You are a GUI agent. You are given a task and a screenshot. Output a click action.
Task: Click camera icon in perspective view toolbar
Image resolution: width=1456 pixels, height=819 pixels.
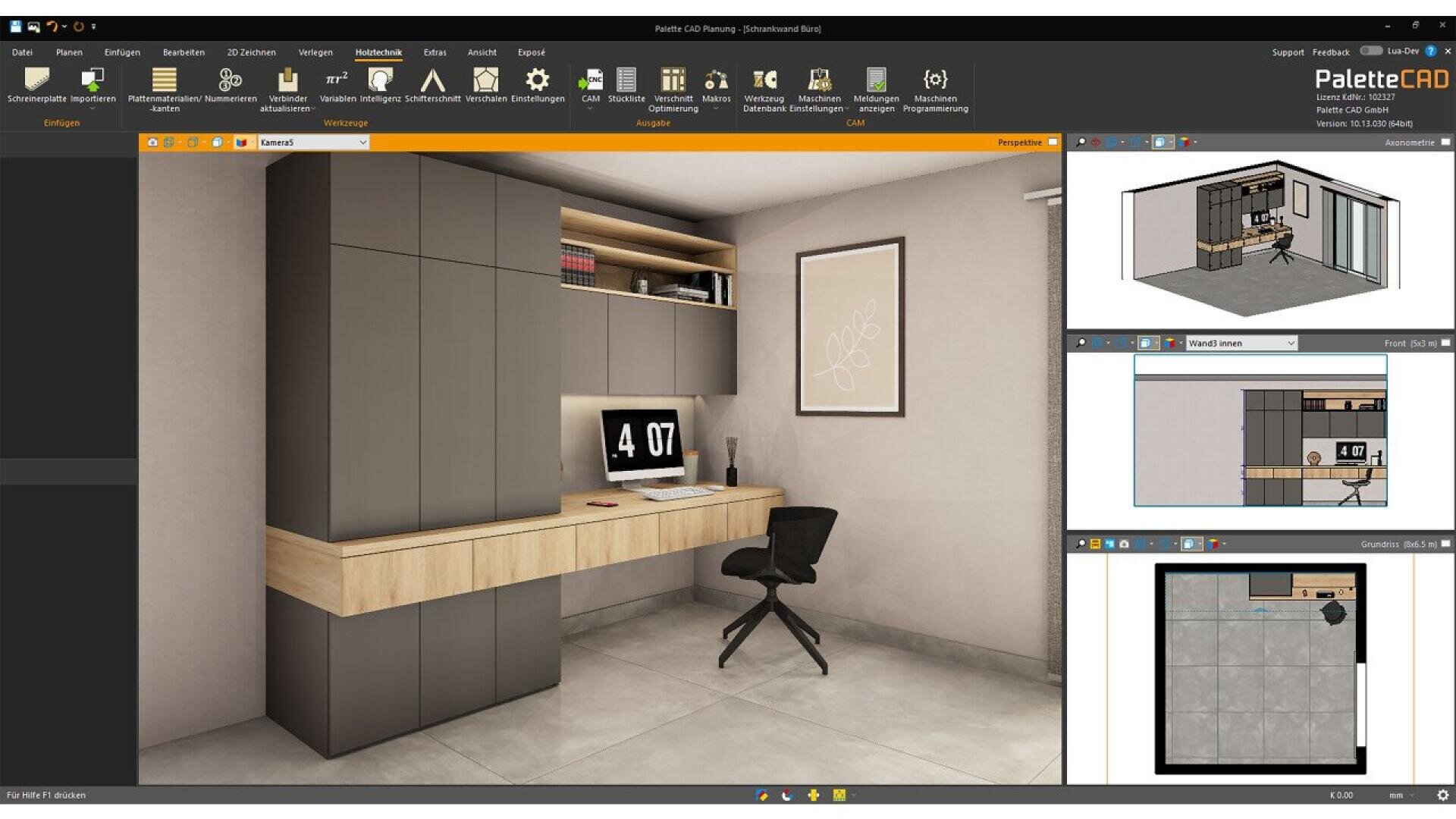[x=152, y=143]
